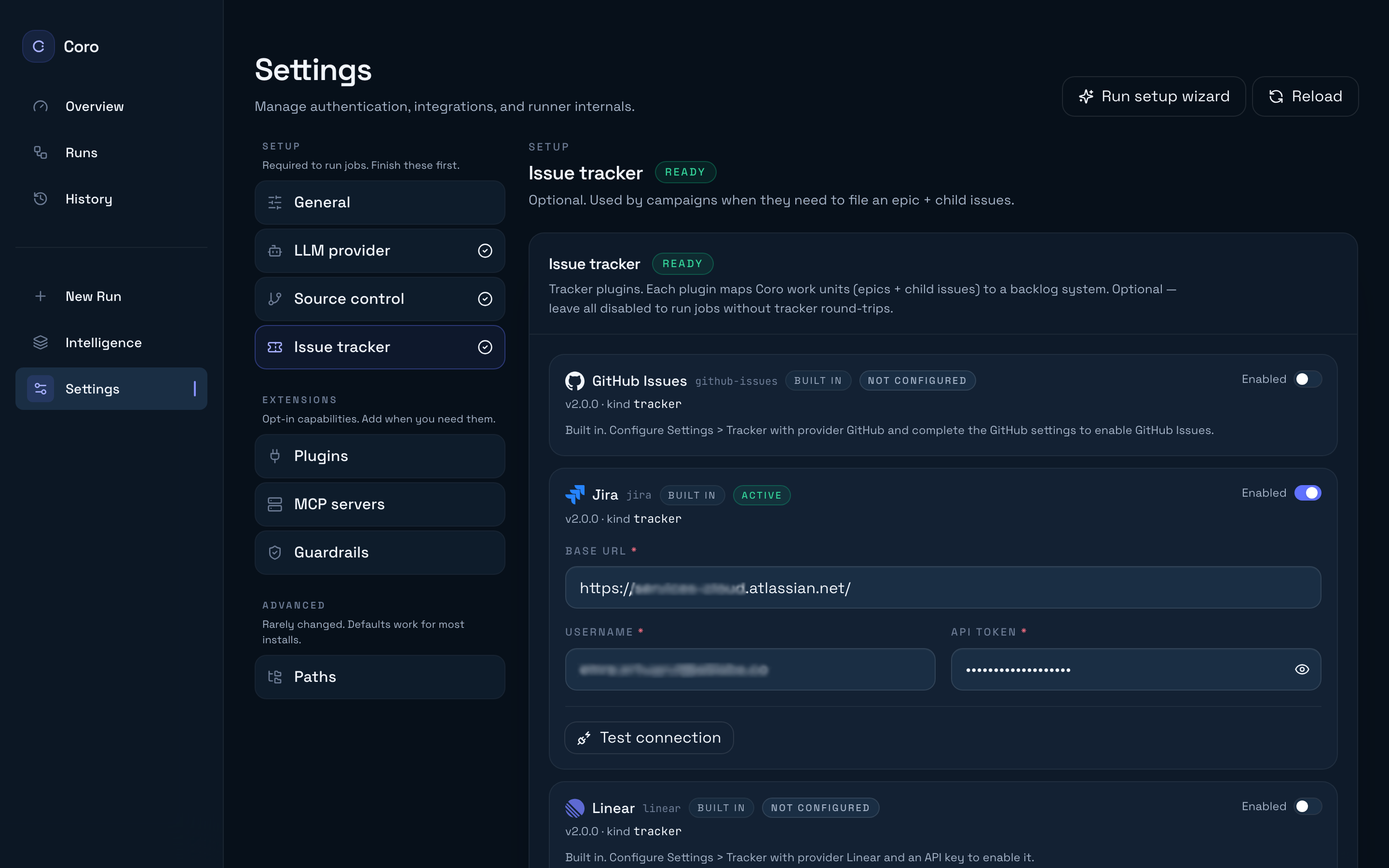Click the Jira Base URL field
1389x868 pixels.
point(942,587)
